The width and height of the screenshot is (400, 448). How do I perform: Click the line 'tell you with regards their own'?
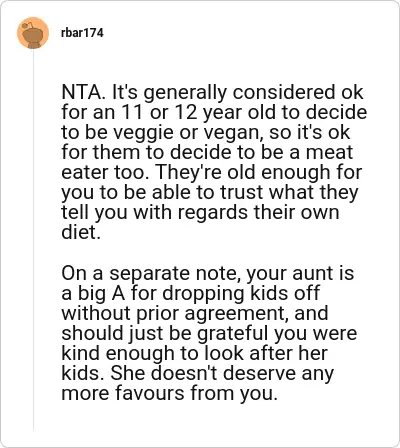pos(200,212)
